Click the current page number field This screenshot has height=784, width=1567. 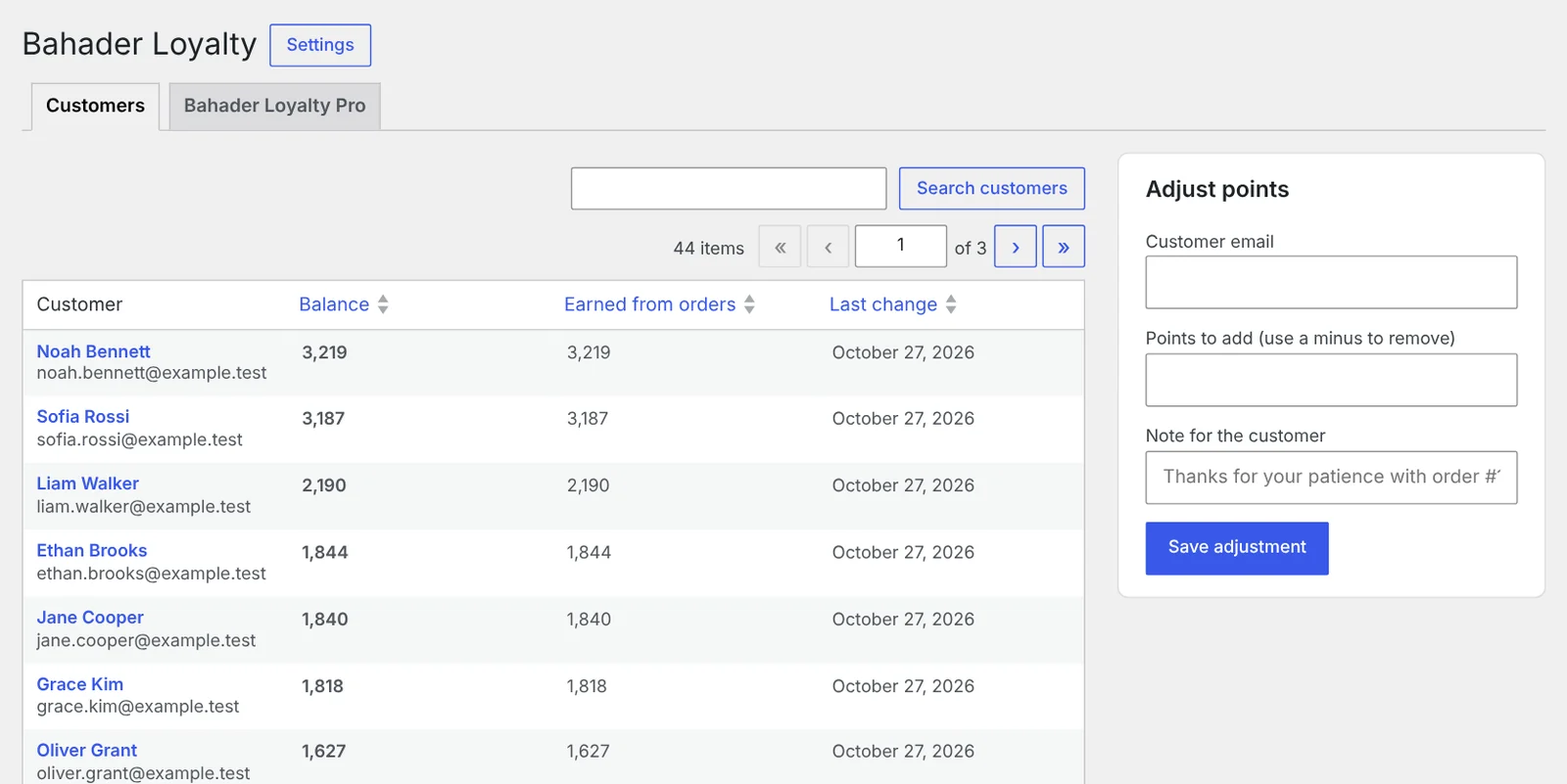(x=901, y=246)
